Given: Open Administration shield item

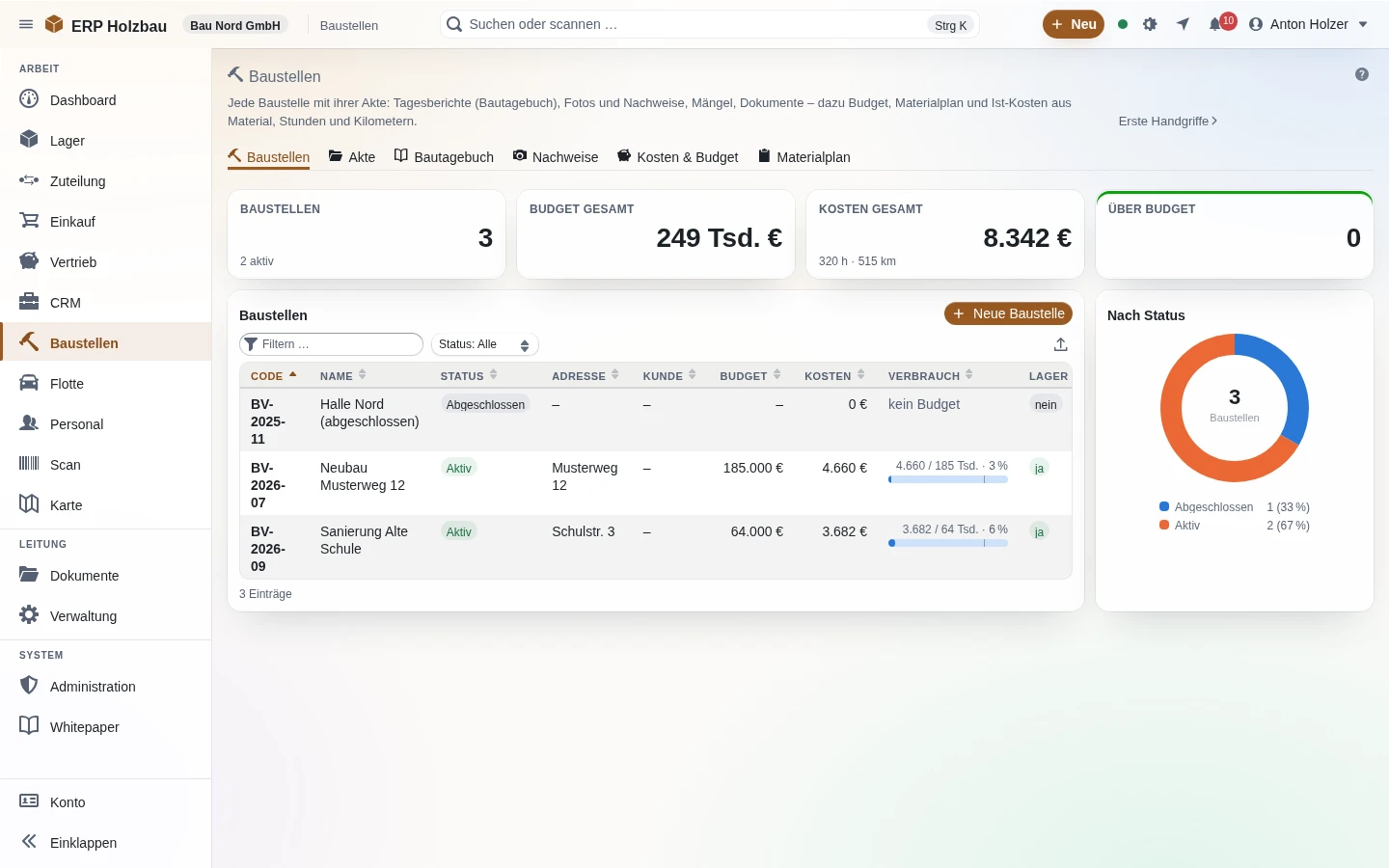Looking at the screenshot, I should point(106,686).
